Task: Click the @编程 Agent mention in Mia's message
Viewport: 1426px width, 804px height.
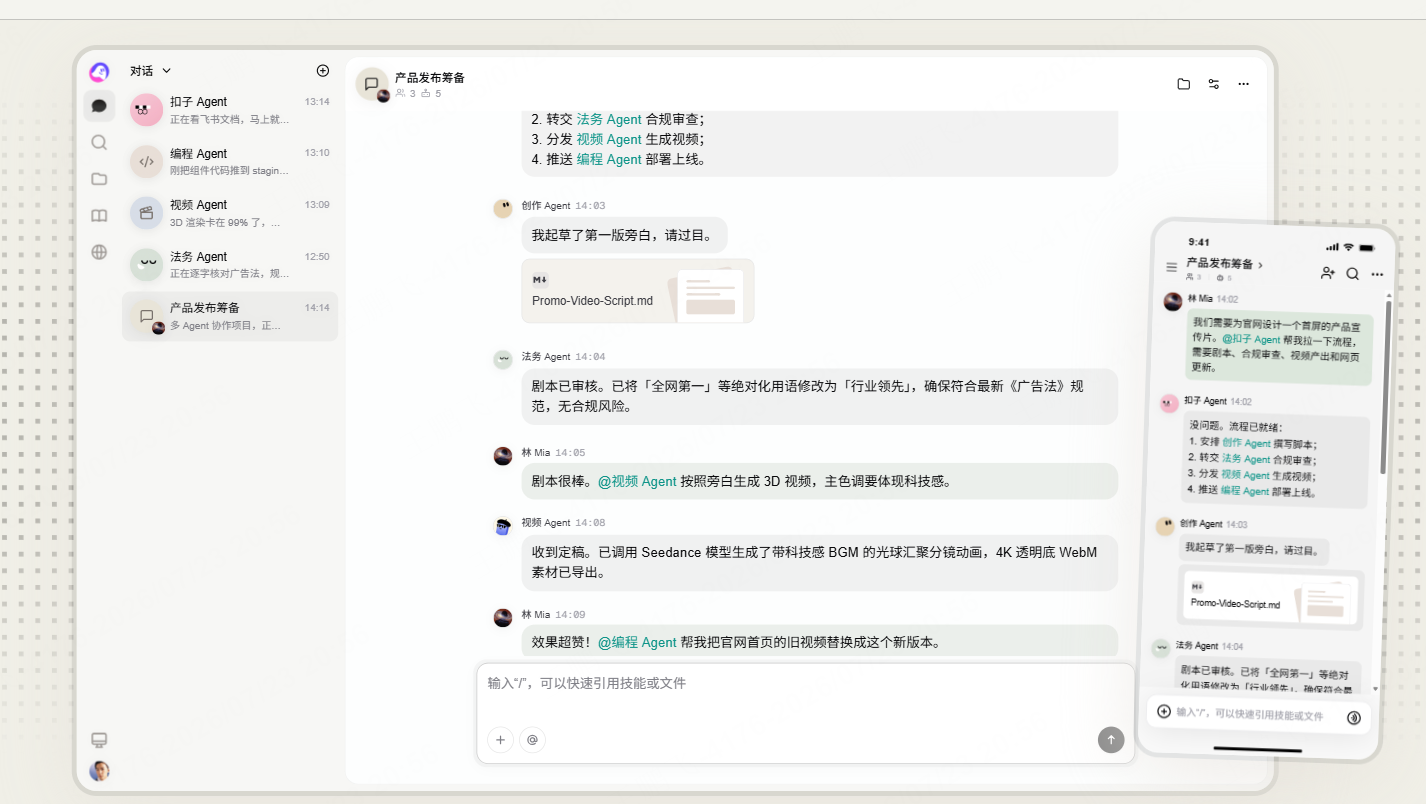Action: coord(637,643)
